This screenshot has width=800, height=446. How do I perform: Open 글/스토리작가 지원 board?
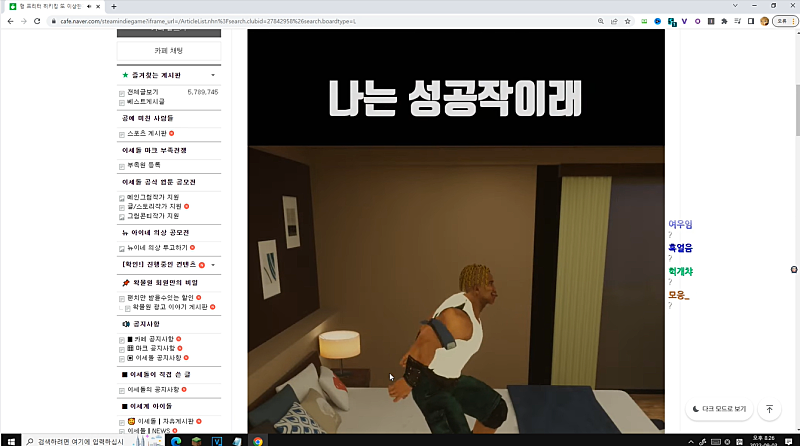[154, 206]
